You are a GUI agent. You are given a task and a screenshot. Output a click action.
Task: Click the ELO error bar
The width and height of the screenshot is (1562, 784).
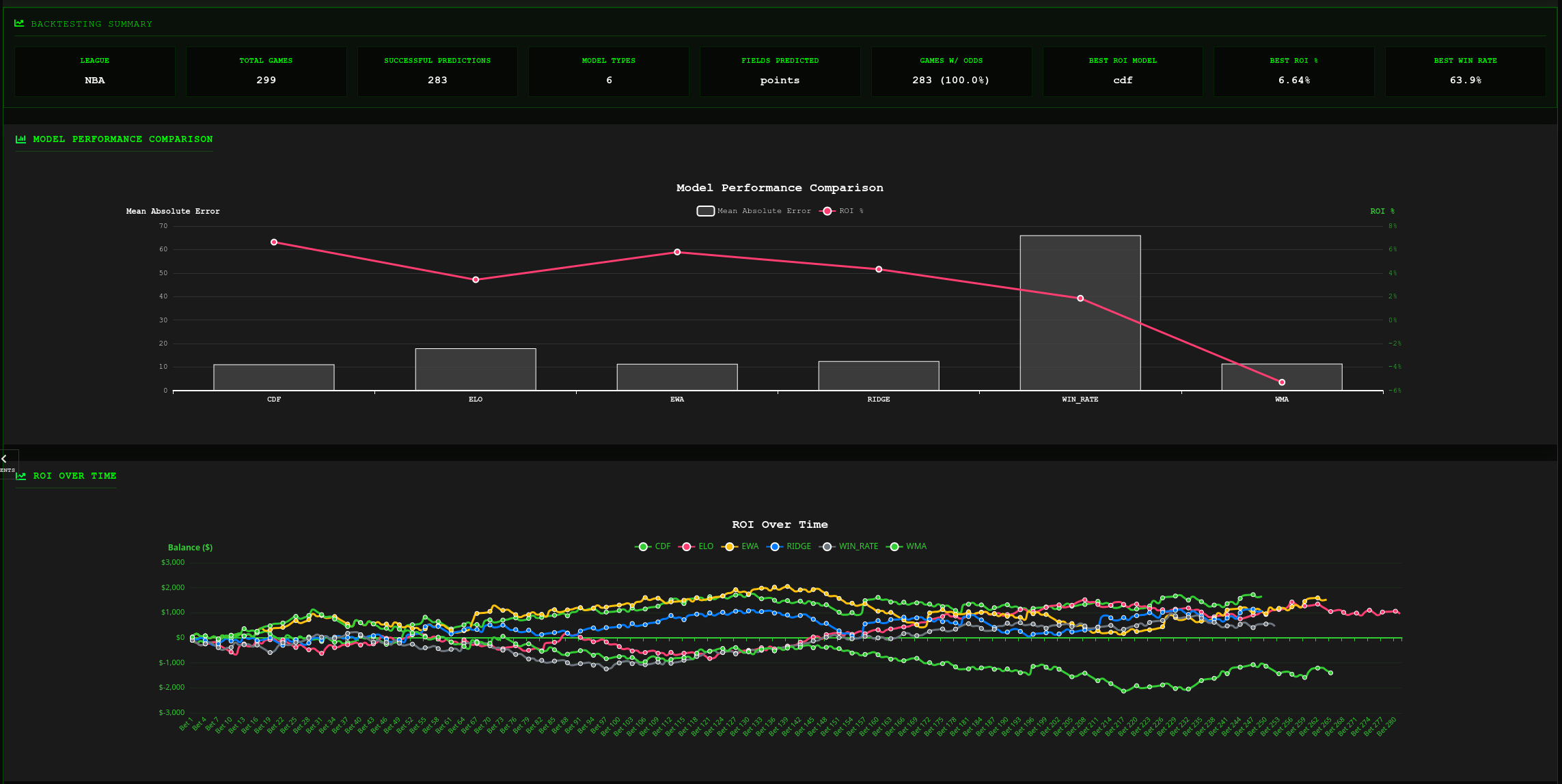(x=476, y=369)
